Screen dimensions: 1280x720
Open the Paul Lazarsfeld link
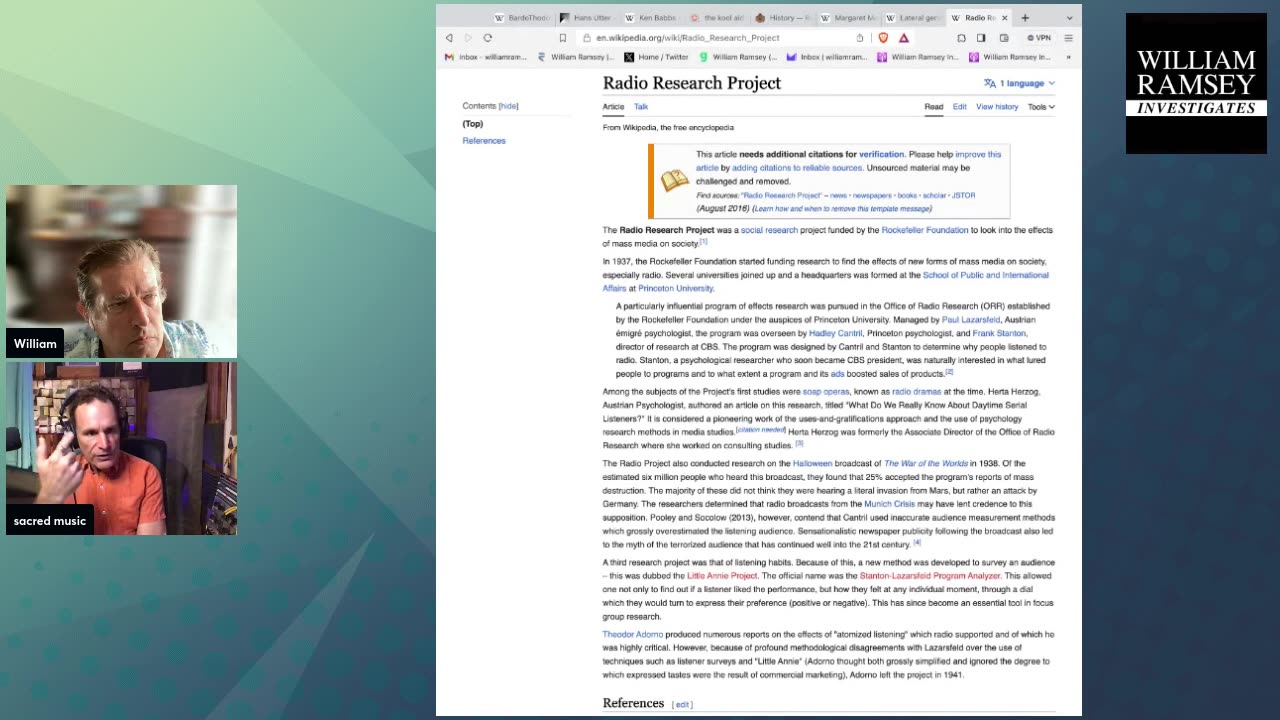pos(971,320)
